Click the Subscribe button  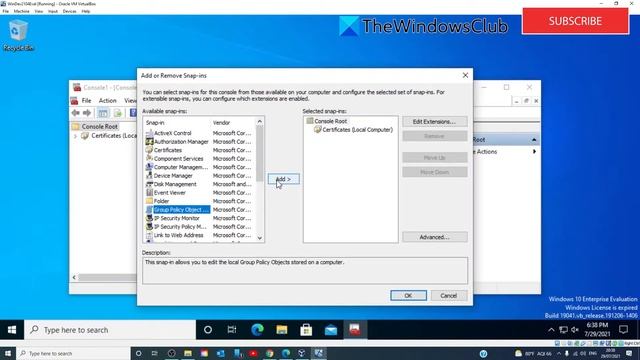(x=575, y=21)
